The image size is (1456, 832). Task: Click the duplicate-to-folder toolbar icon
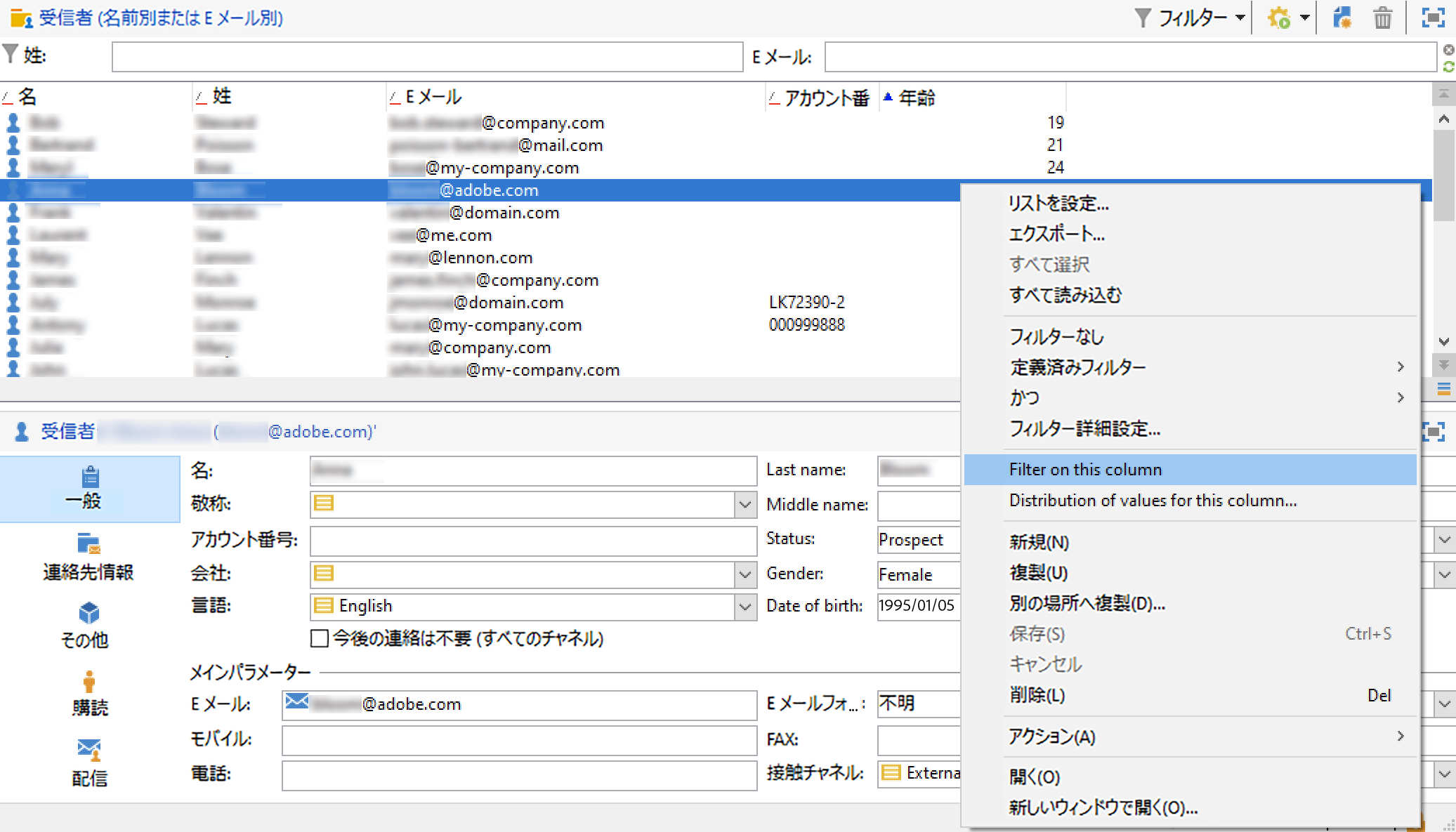pyautogui.click(x=1342, y=18)
